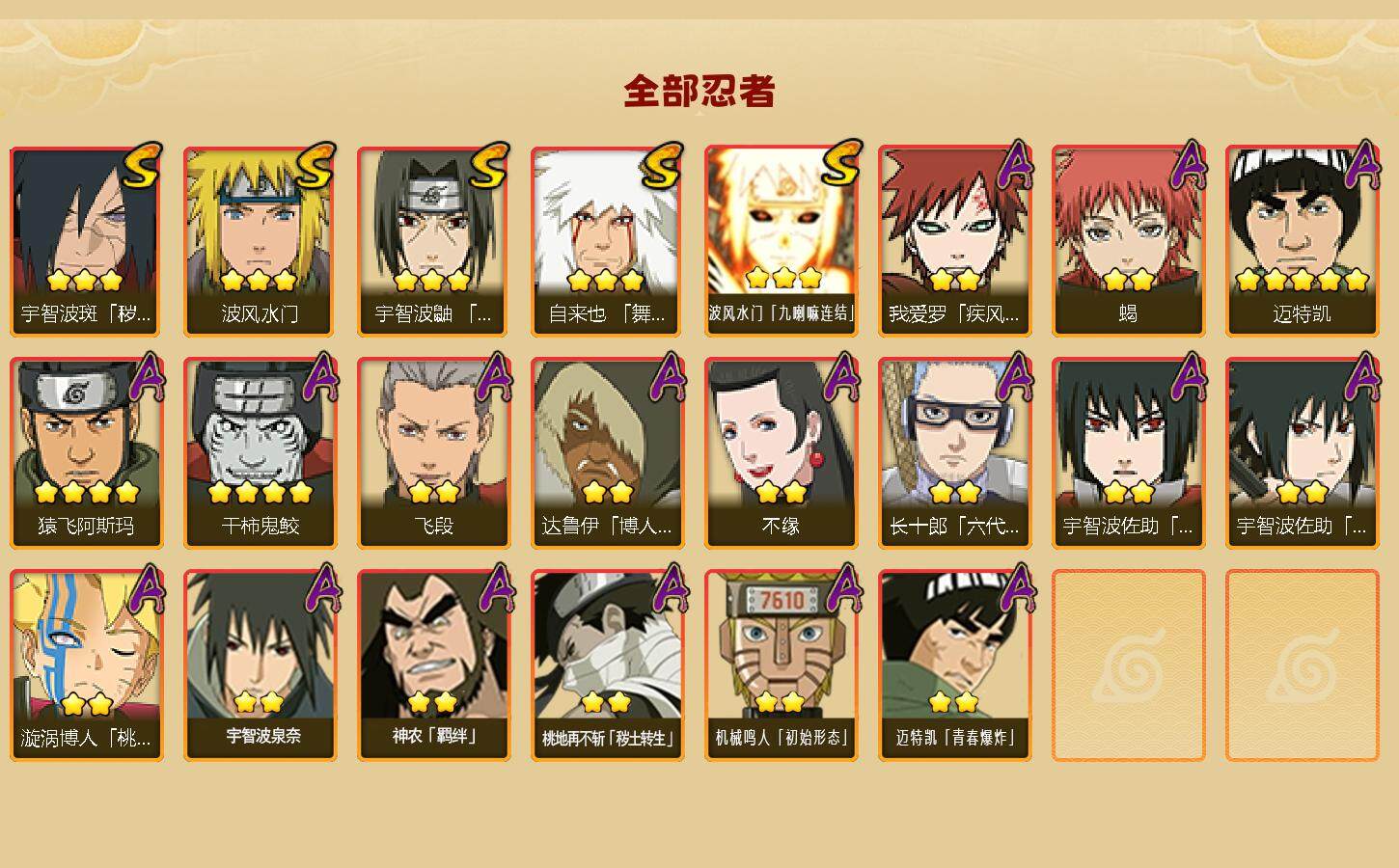The height and width of the screenshot is (868, 1399).
Task: Select the 机械鸣人「初始形态」 card
Action: 781,665
